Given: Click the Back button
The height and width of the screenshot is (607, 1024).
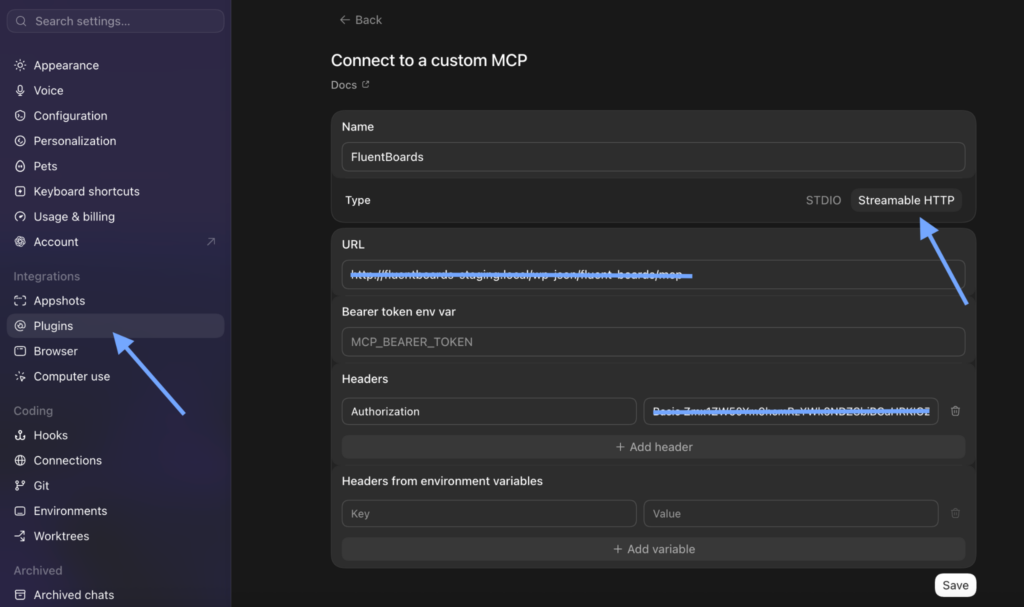Looking at the screenshot, I should pos(360,20).
